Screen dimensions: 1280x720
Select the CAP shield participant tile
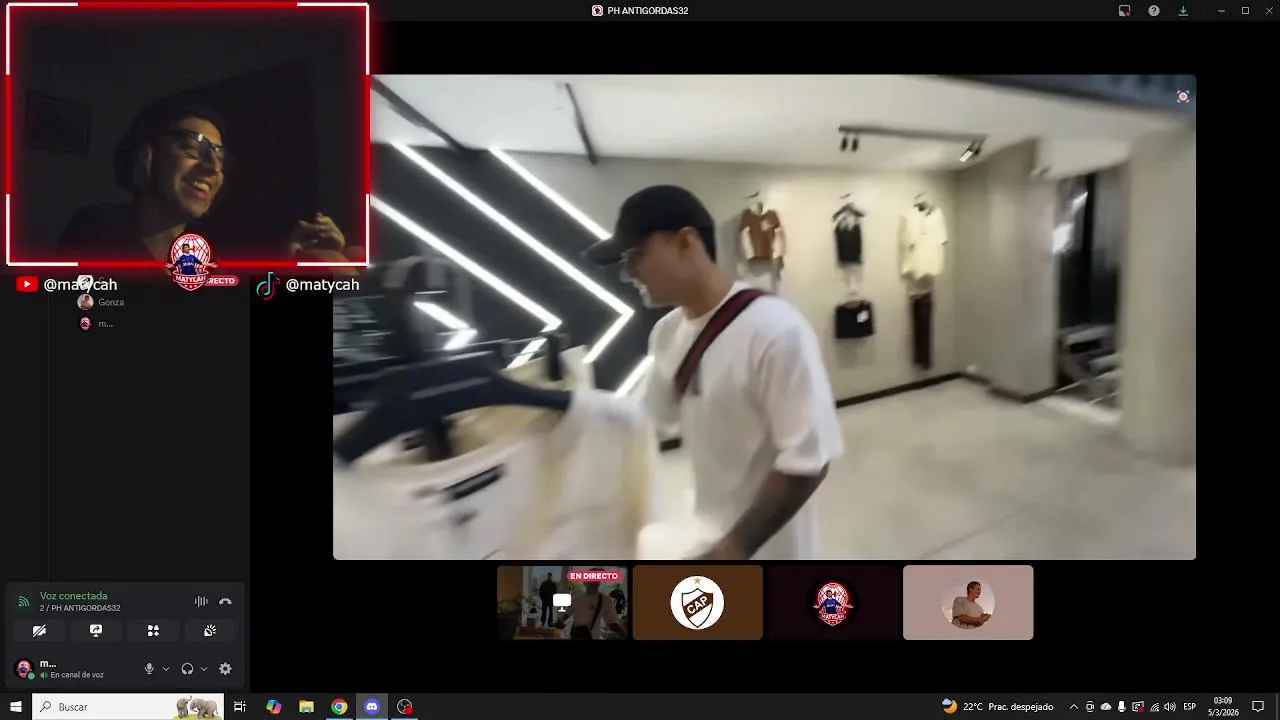(x=698, y=602)
